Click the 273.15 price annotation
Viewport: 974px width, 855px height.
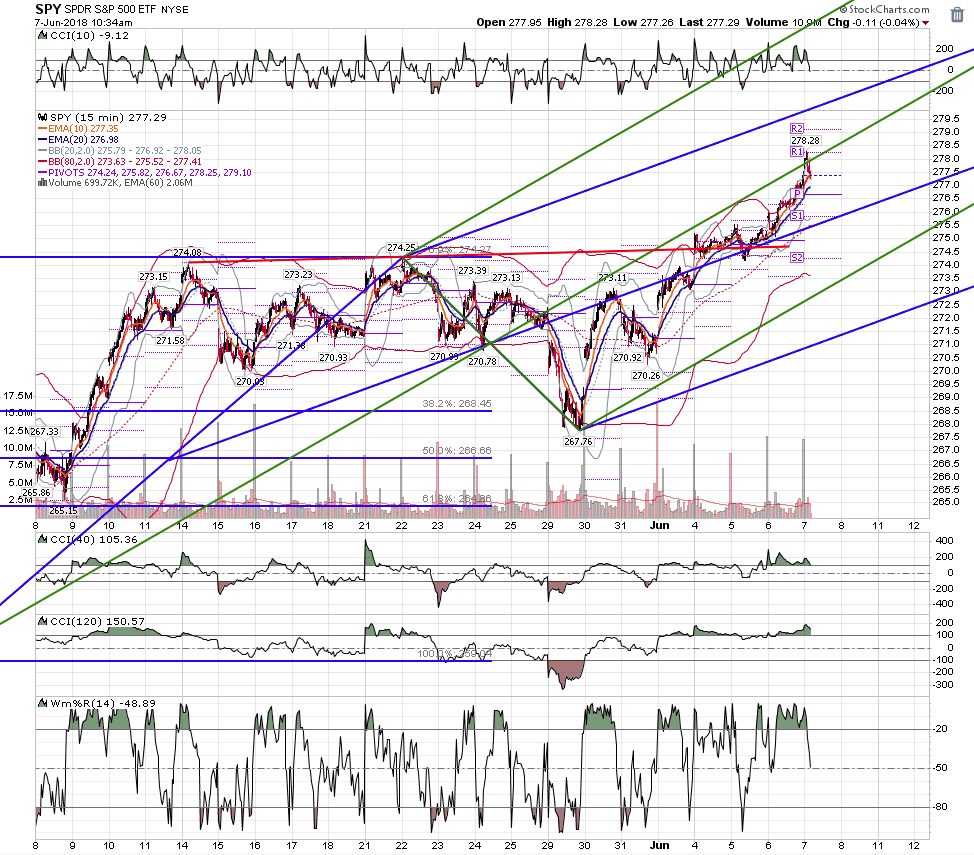click(x=153, y=277)
